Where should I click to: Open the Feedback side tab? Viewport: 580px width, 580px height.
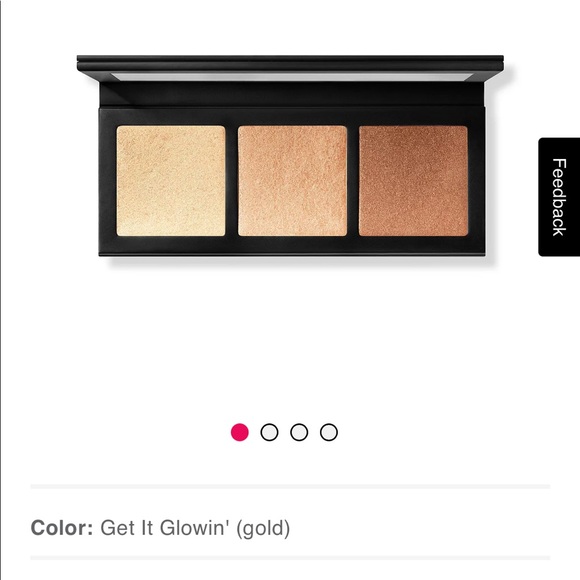pos(559,197)
